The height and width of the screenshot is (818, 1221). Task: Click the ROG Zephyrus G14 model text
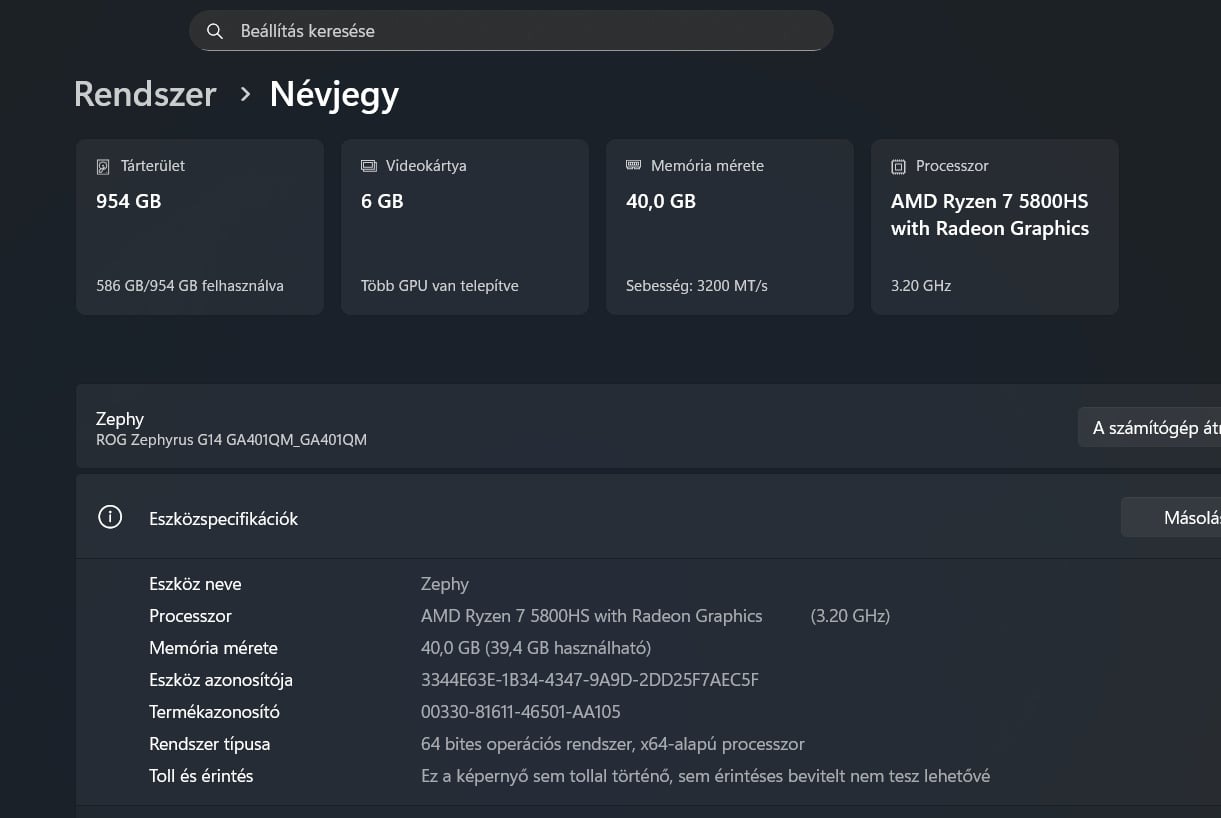point(231,440)
